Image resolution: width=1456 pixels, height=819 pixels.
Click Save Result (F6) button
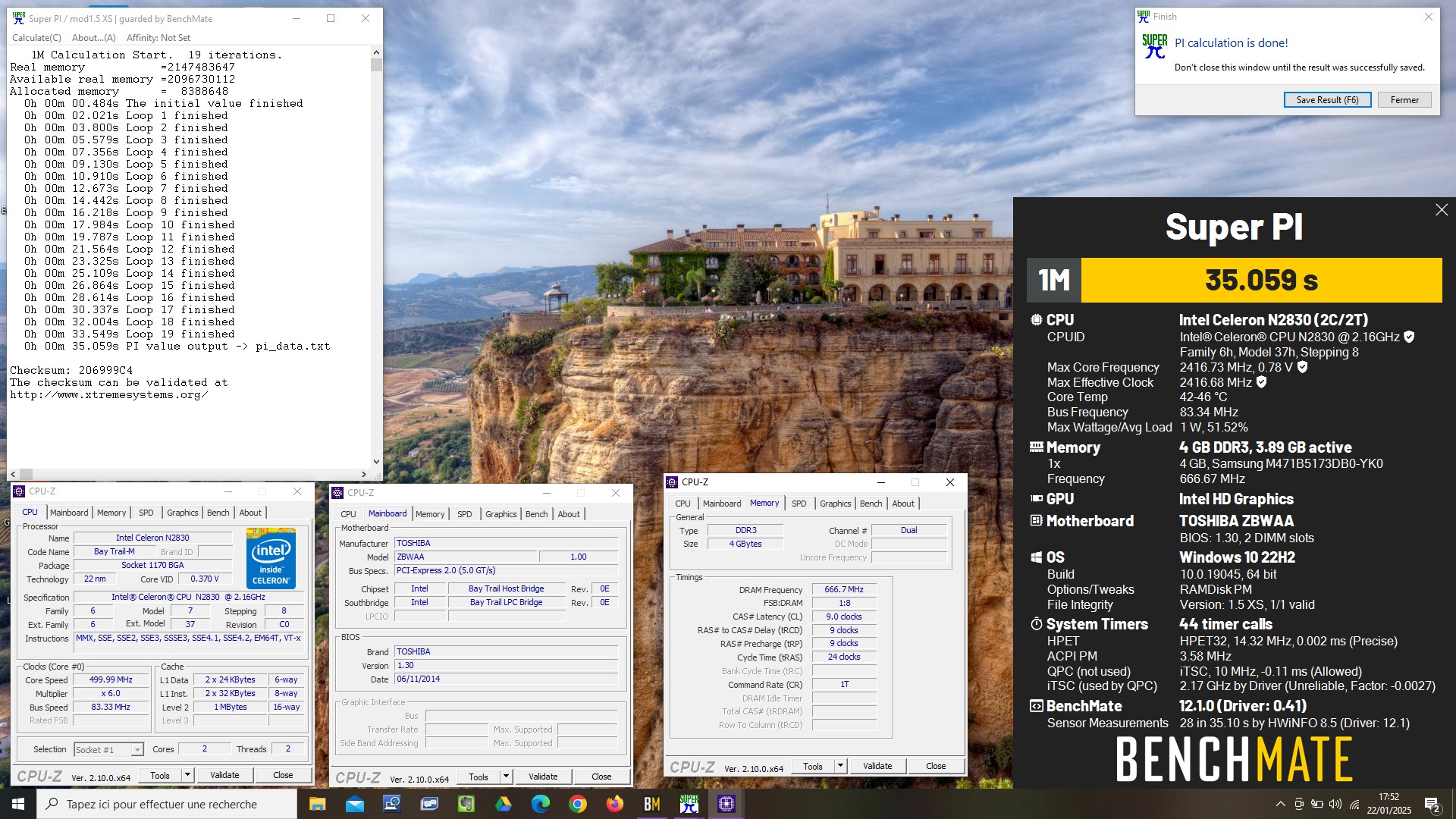click(1327, 100)
